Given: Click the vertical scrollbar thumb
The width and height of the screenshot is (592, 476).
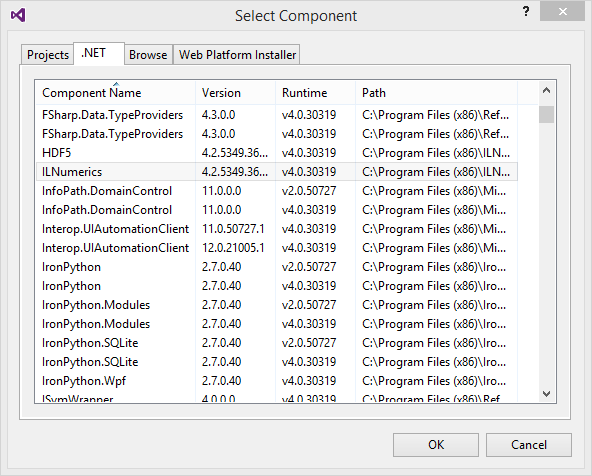Looking at the screenshot, I should coord(546,115).
